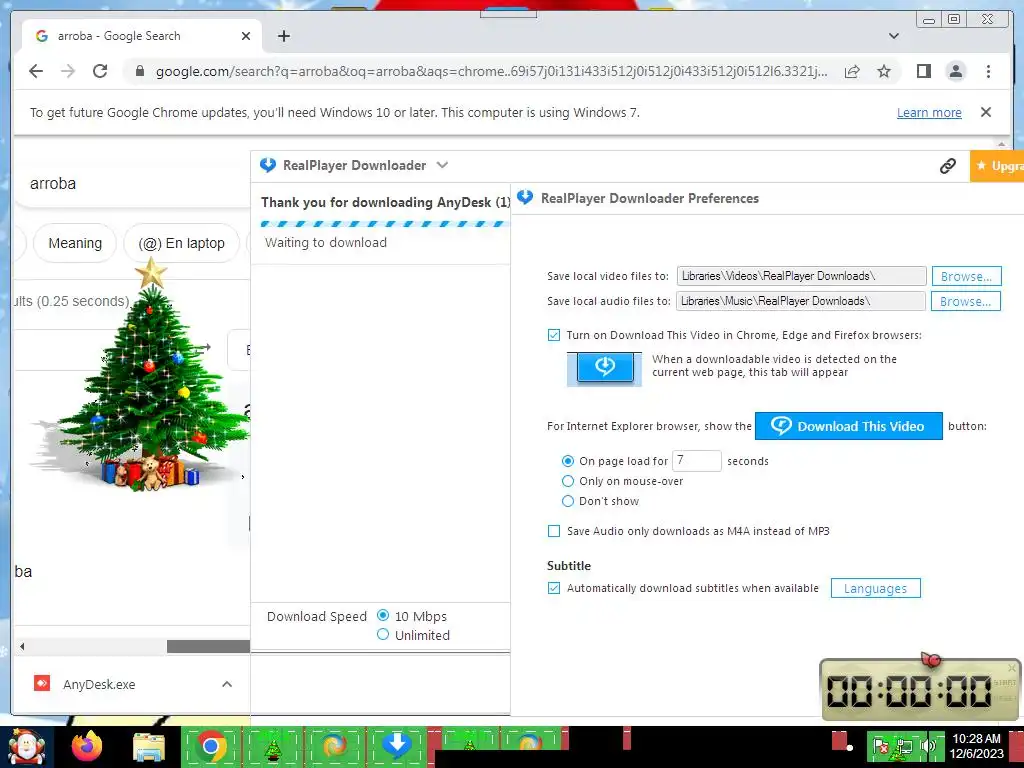Toggle Chrome side panel icon

tap(923, 71)
